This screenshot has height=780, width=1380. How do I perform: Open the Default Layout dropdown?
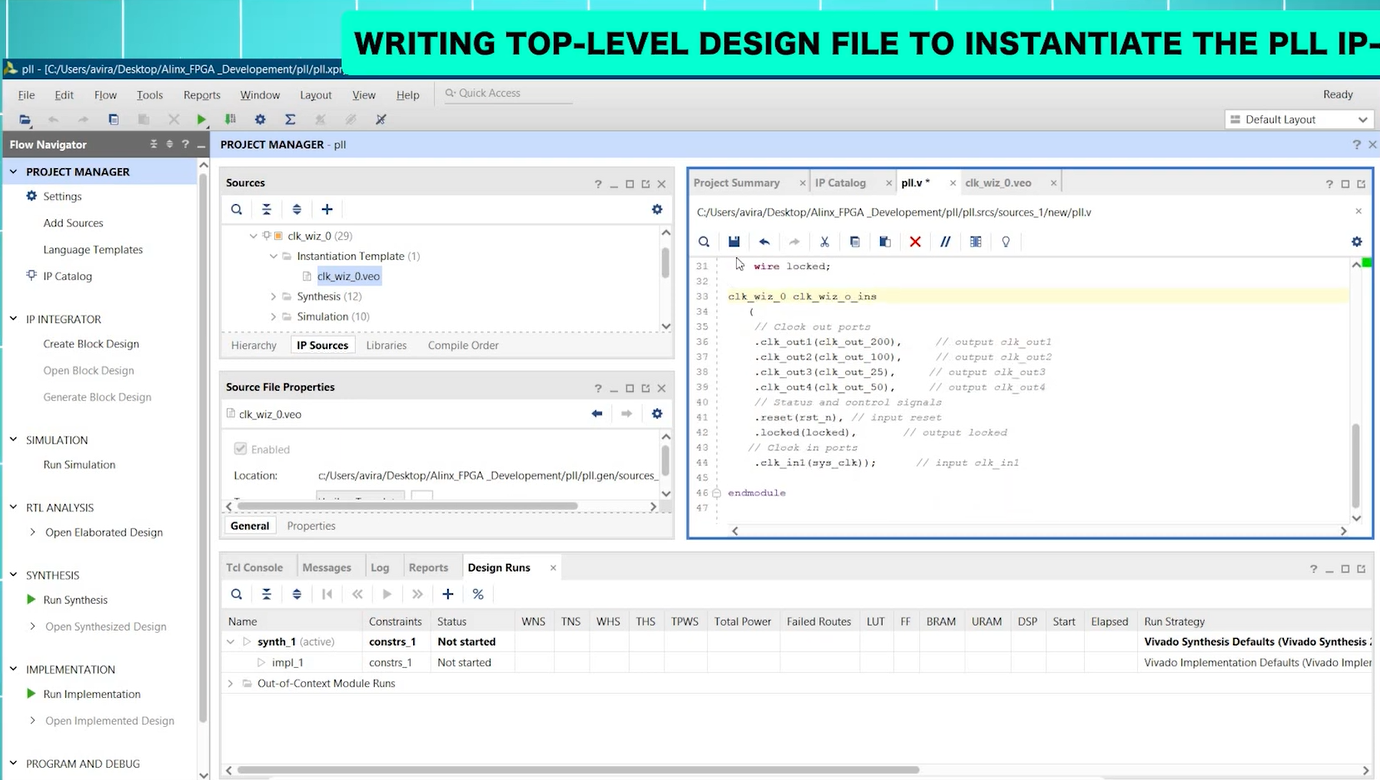pos(1299,120)
